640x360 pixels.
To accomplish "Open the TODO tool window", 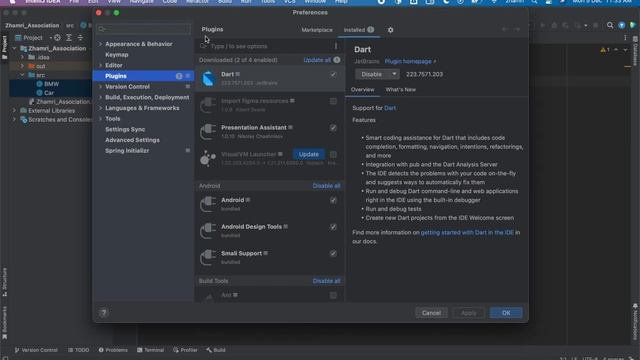I will click(79, 350).
